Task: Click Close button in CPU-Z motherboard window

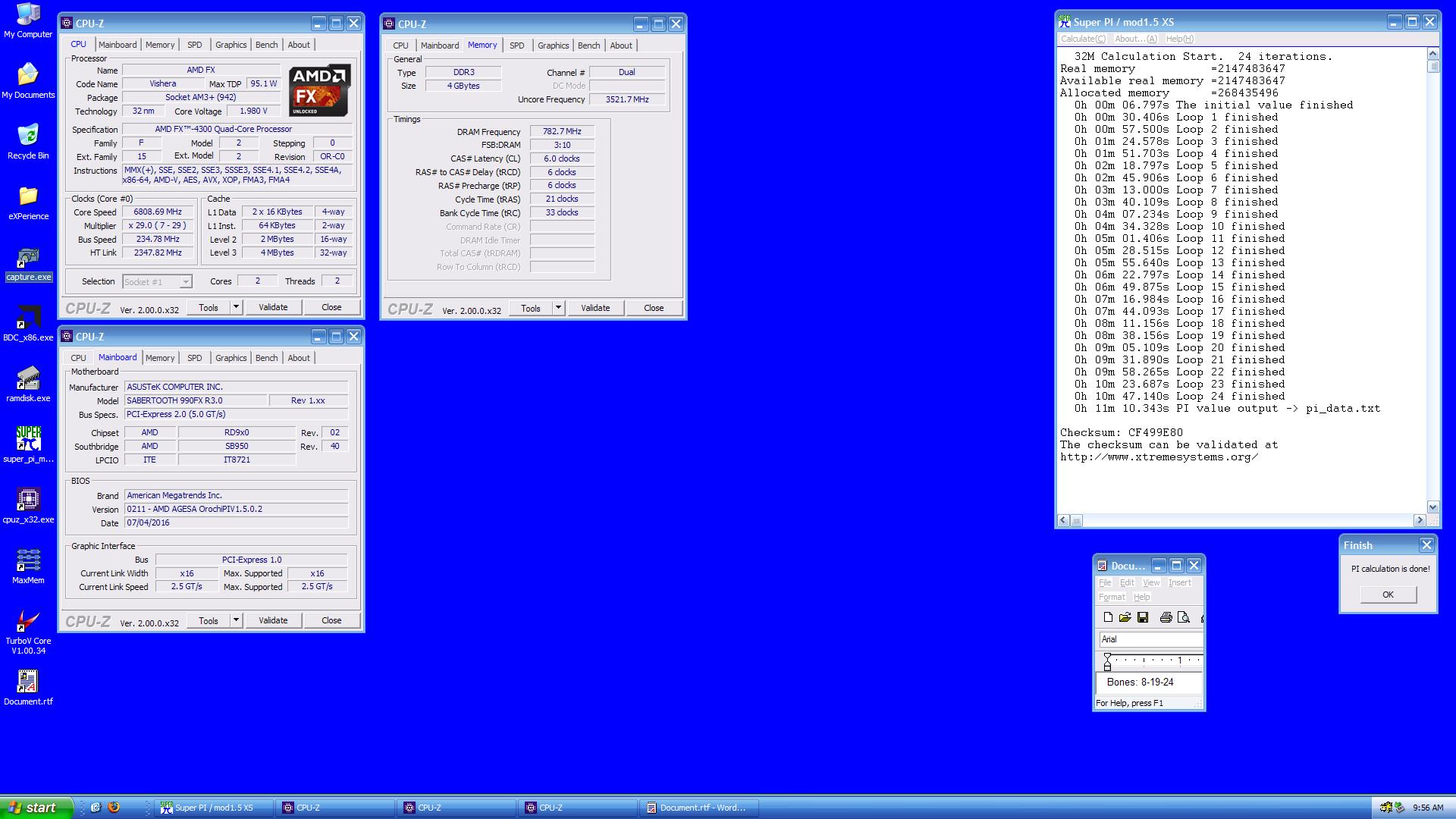Action: (331, 620)
